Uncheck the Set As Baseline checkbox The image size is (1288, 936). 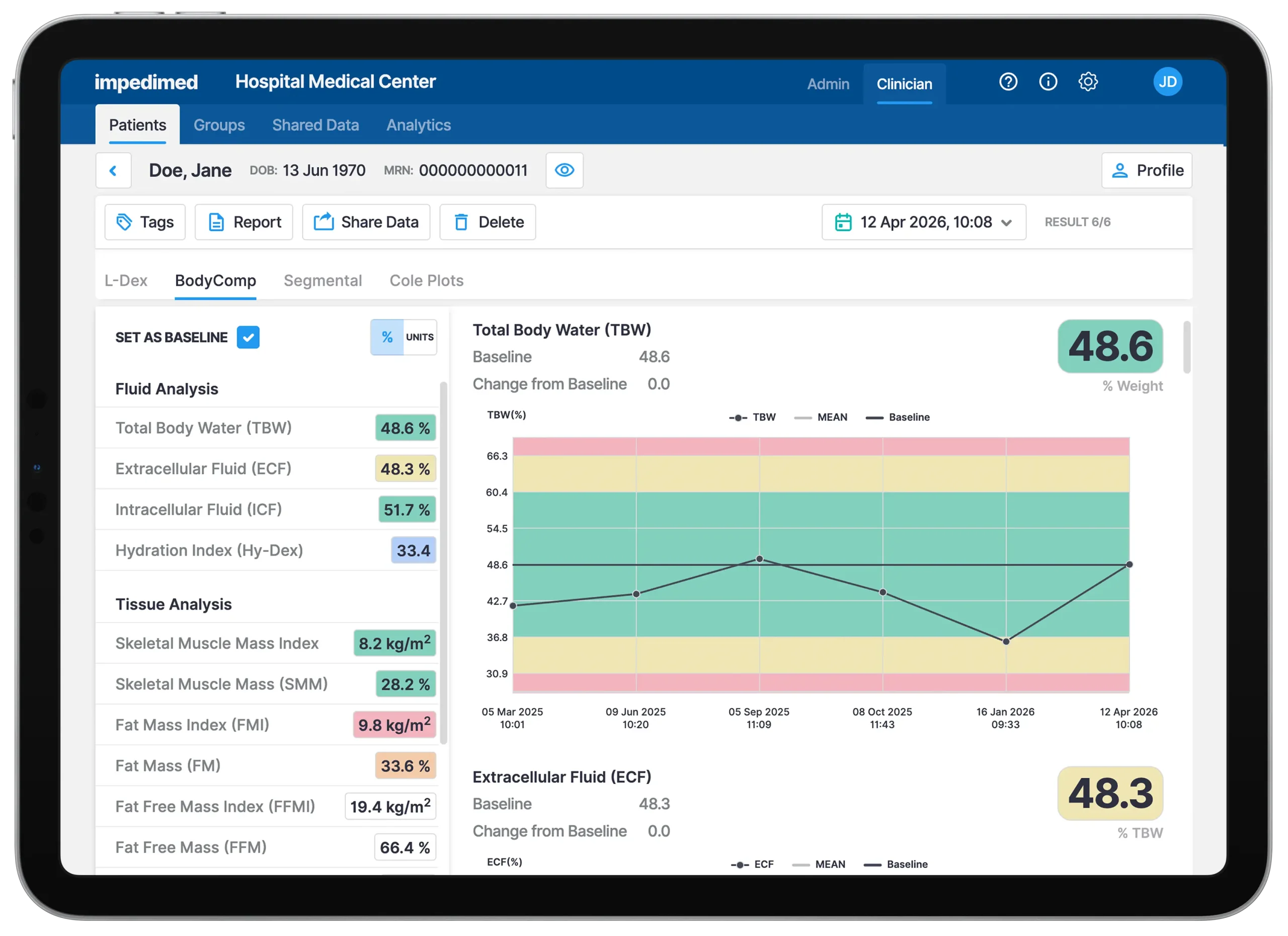click(248, 337)
